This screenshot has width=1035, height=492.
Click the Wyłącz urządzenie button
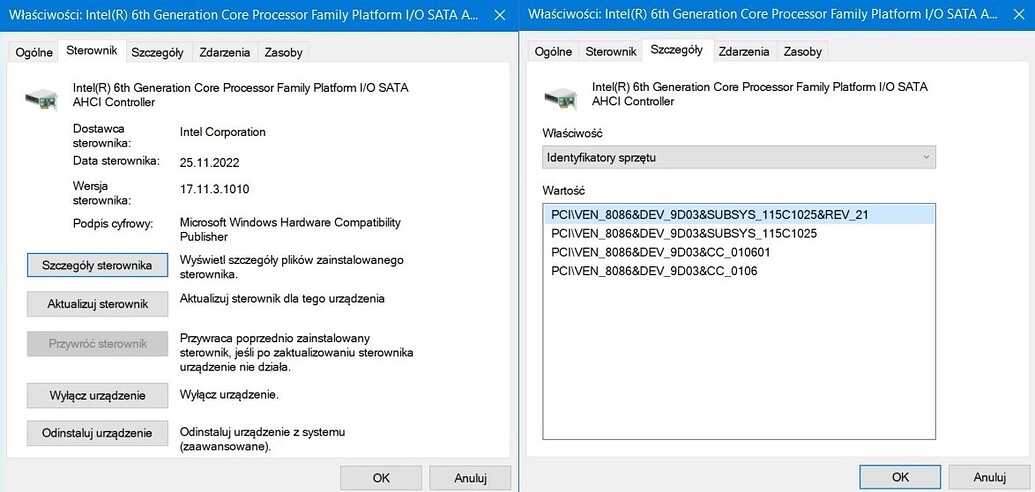[x=97, y=395]
